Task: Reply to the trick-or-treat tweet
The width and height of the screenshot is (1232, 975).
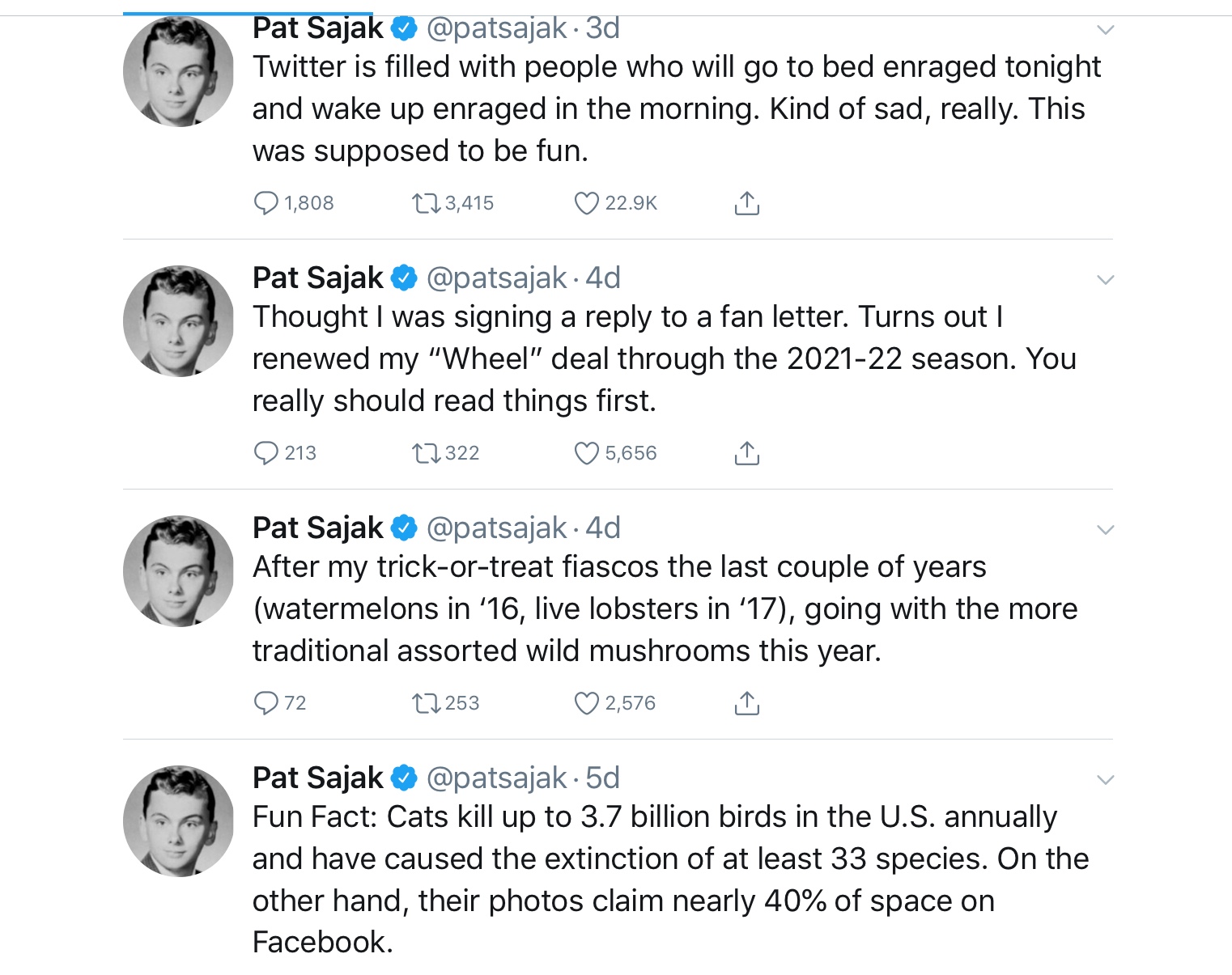Action: pos(266,702)
